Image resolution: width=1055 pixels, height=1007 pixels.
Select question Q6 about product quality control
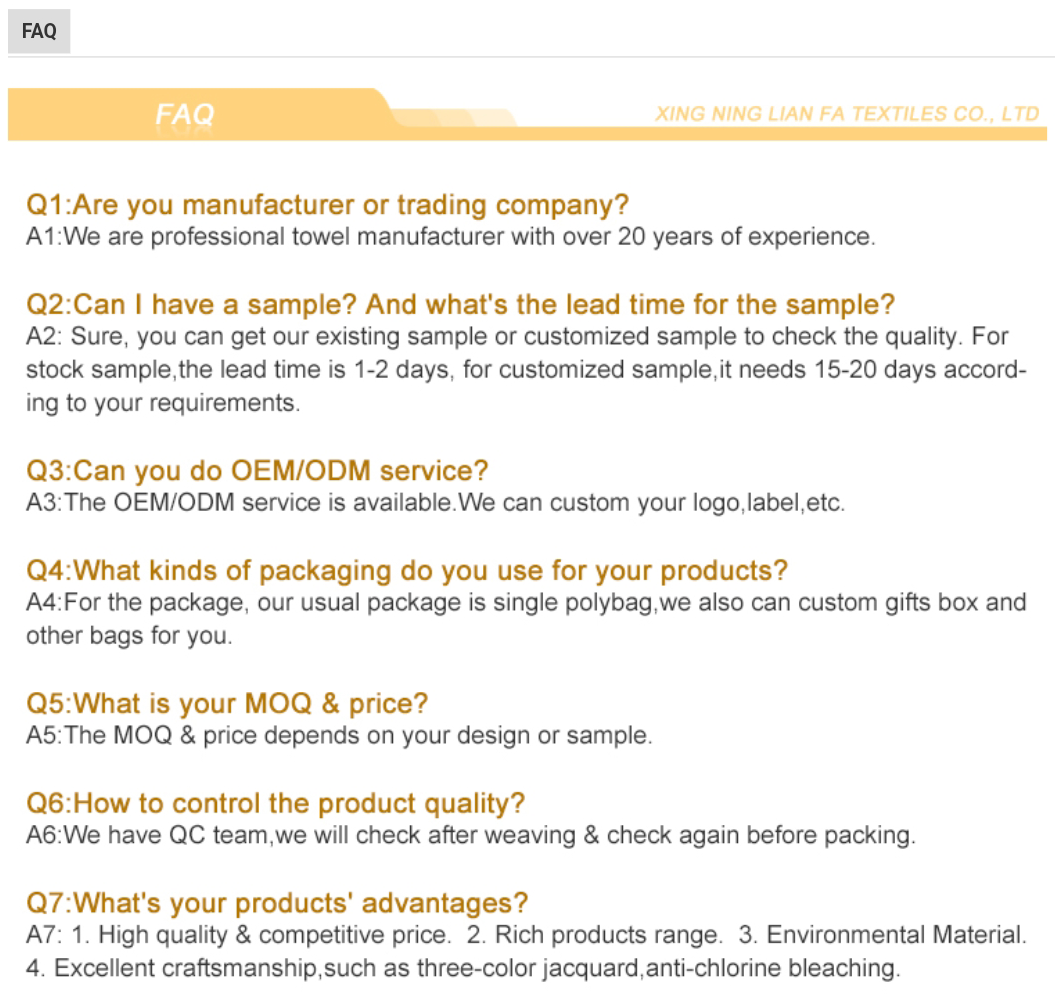275,803
